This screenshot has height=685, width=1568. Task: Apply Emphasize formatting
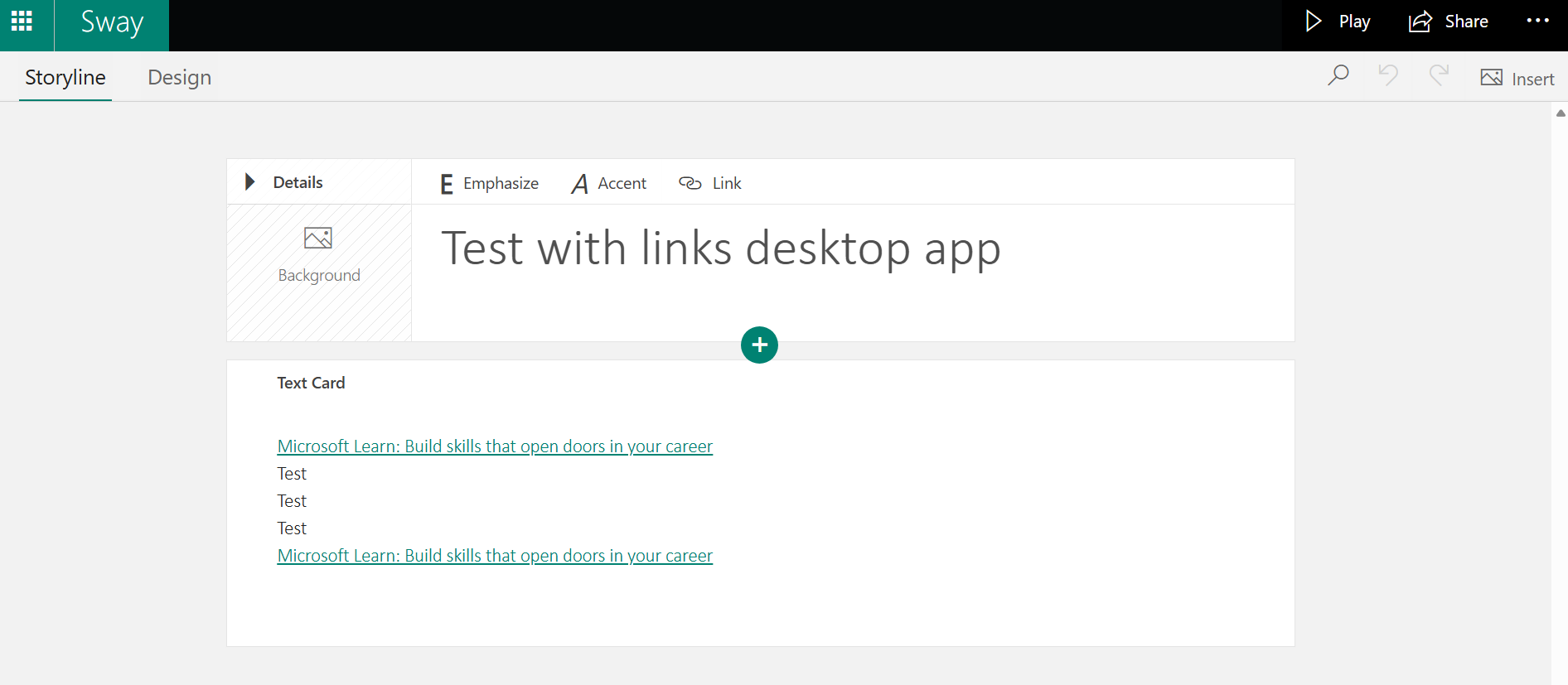point(489,183)
